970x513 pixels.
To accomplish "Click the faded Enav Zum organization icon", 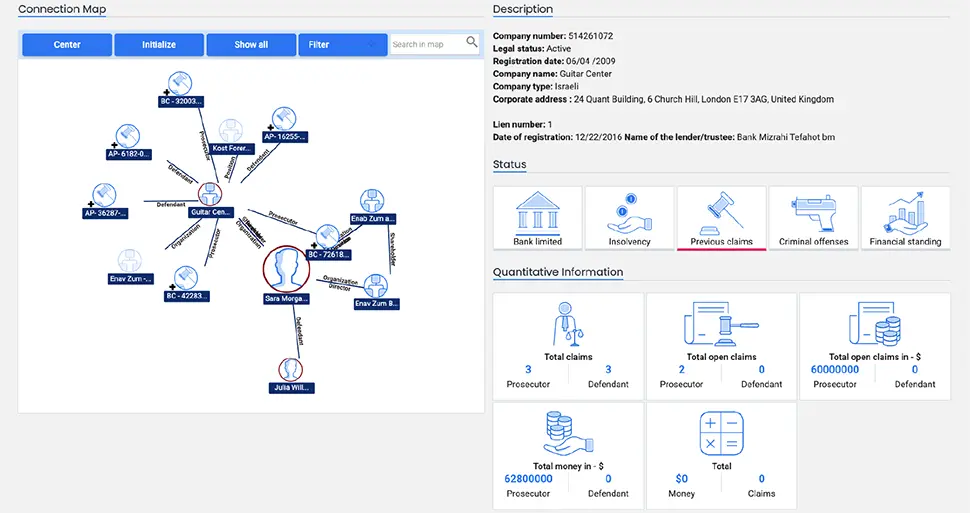I will tap(130, 261).
